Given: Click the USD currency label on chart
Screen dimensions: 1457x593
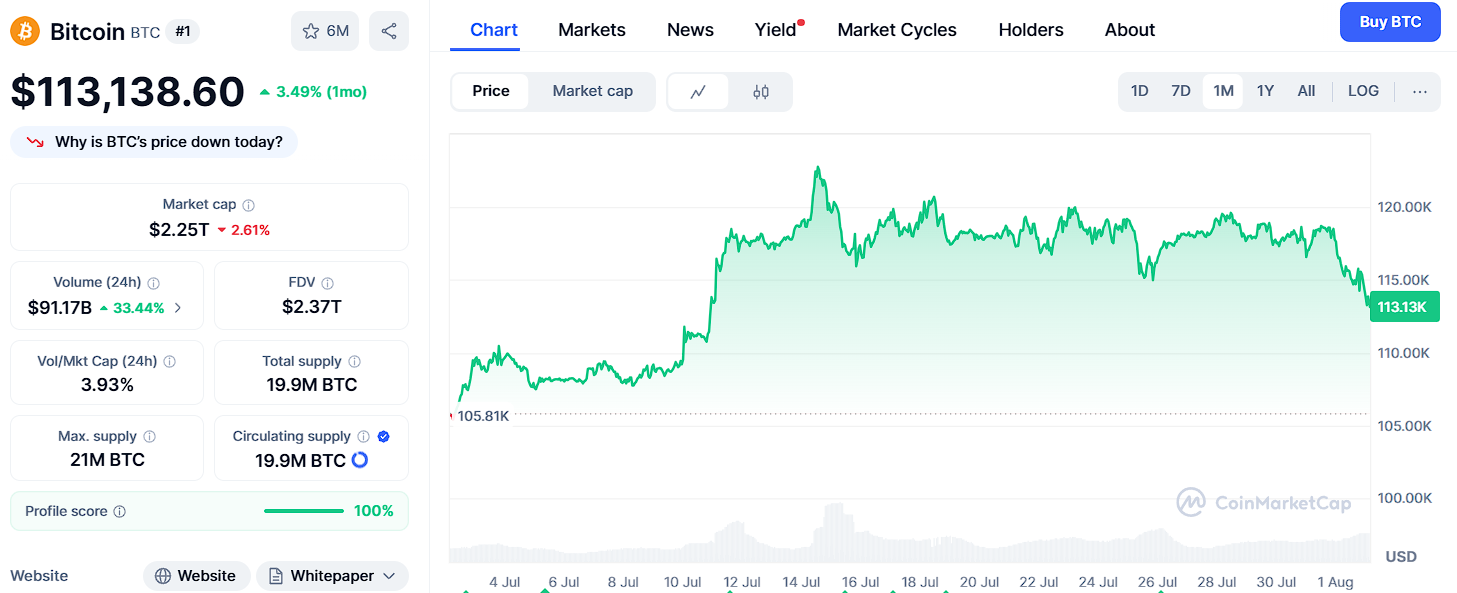Looking at the screenshot, I should pyautogui.click(x=1401, y=556).
